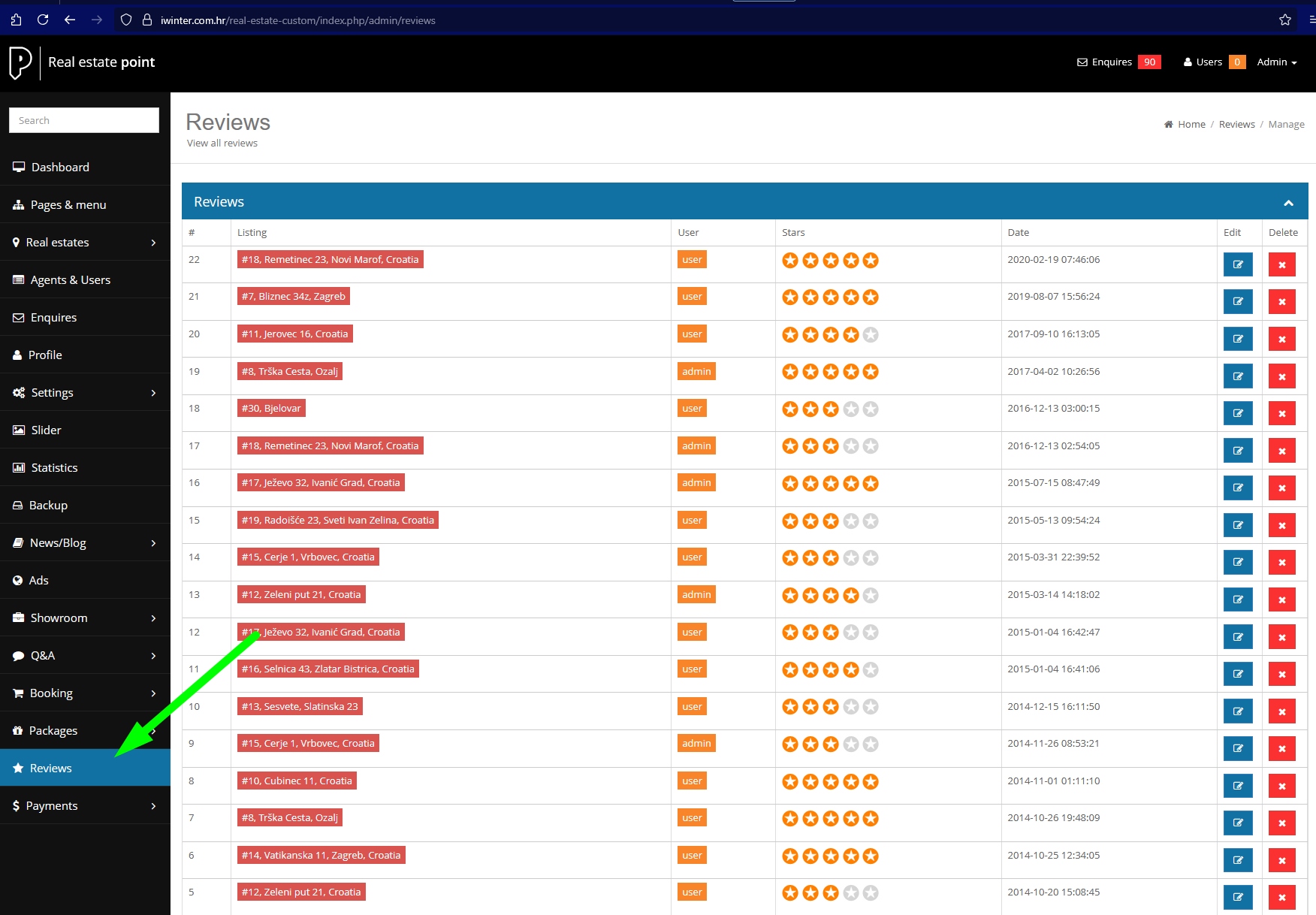
Task: Open listing #18 Remetinec 23 in review 22
Action: (x=330, y=260)
